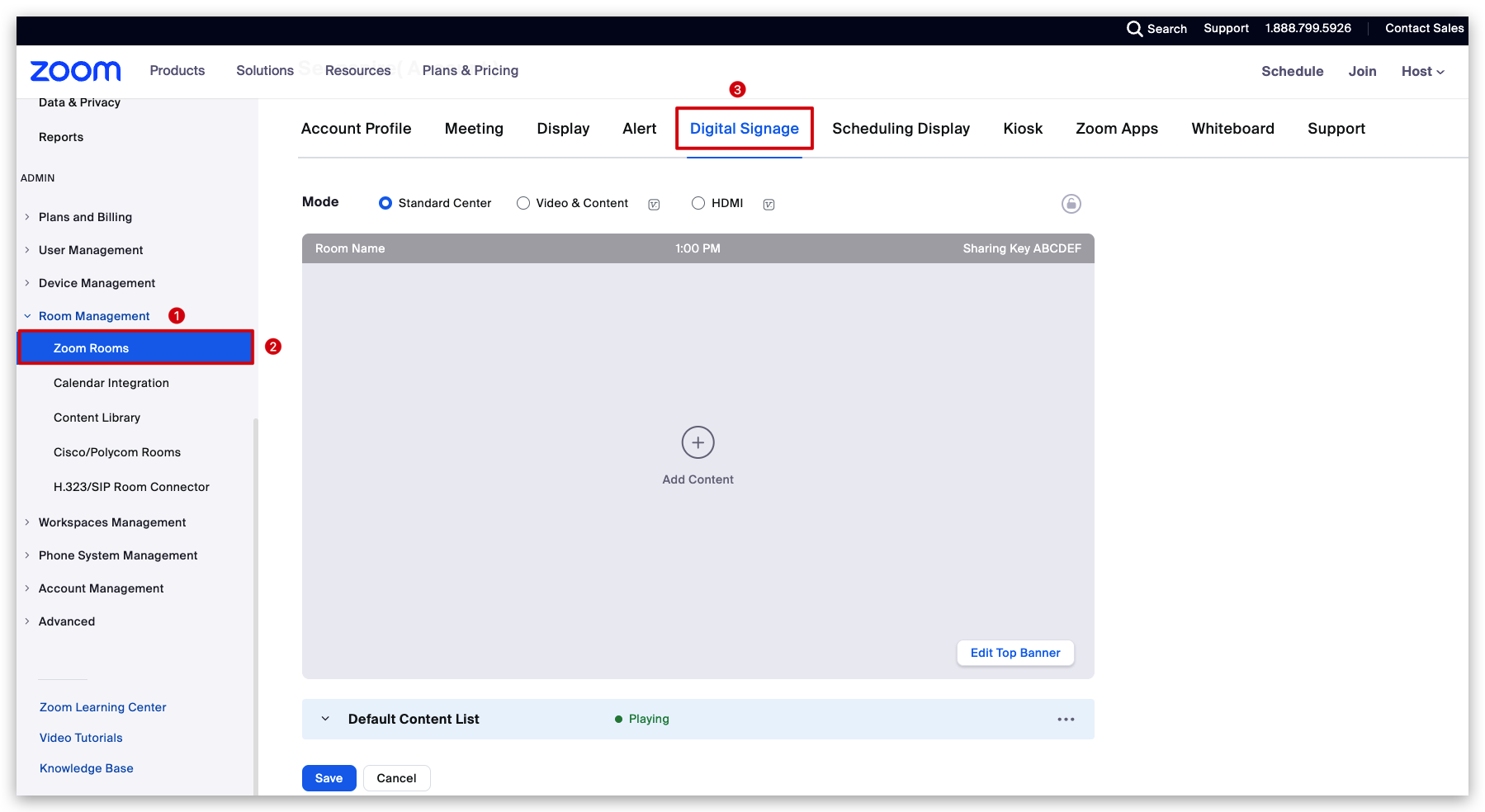Click the 1:00 PM banner time
This screenshot has height=812, width=1485.
tap(698, 248)
